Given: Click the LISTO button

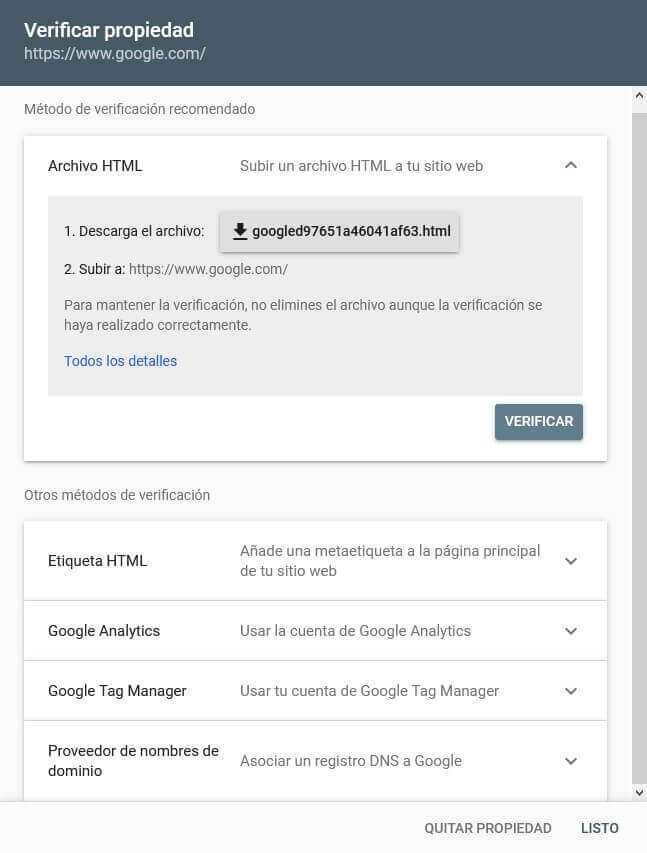Looking at the screenshot, I should pos(599,828).
